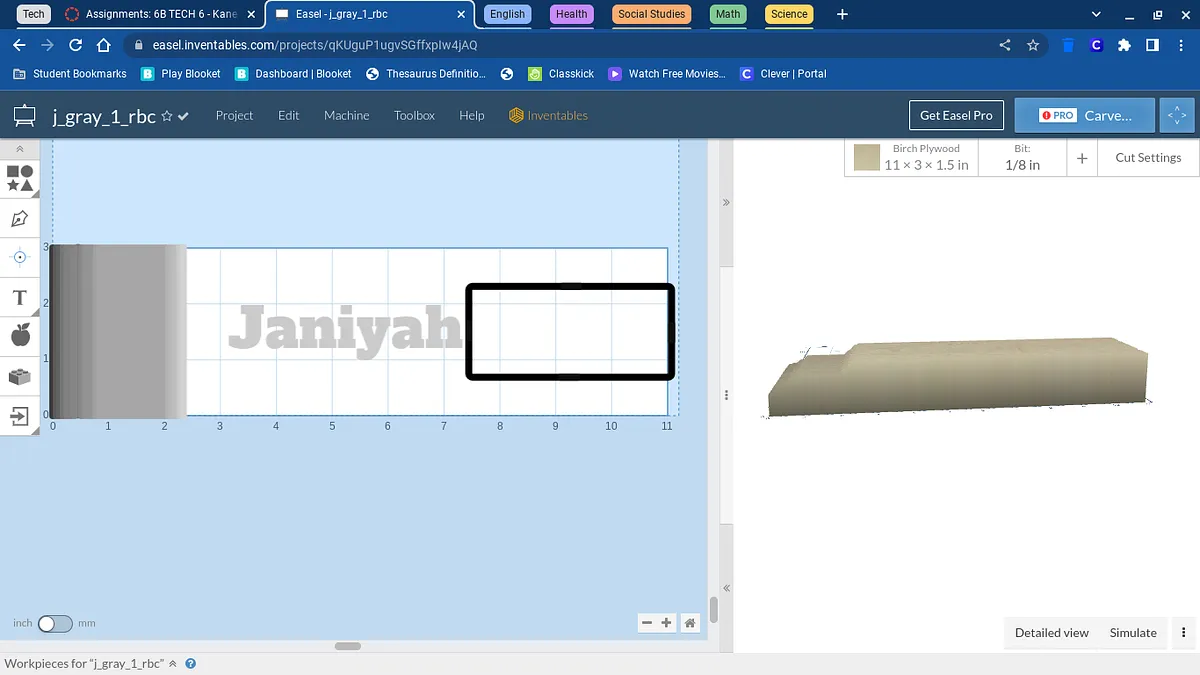
Task: Open the Machine menu
Action: 346,116
